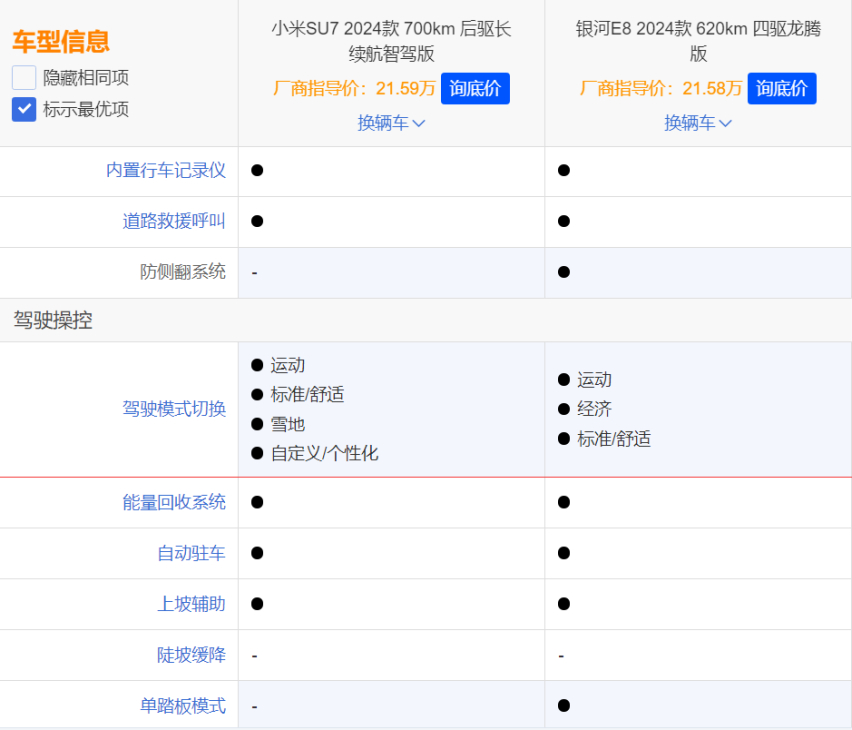Uncheck the 标示最优项 checkbox
Image resolution: width=852 pixels, height=730 pixels.
click(24, 109)
